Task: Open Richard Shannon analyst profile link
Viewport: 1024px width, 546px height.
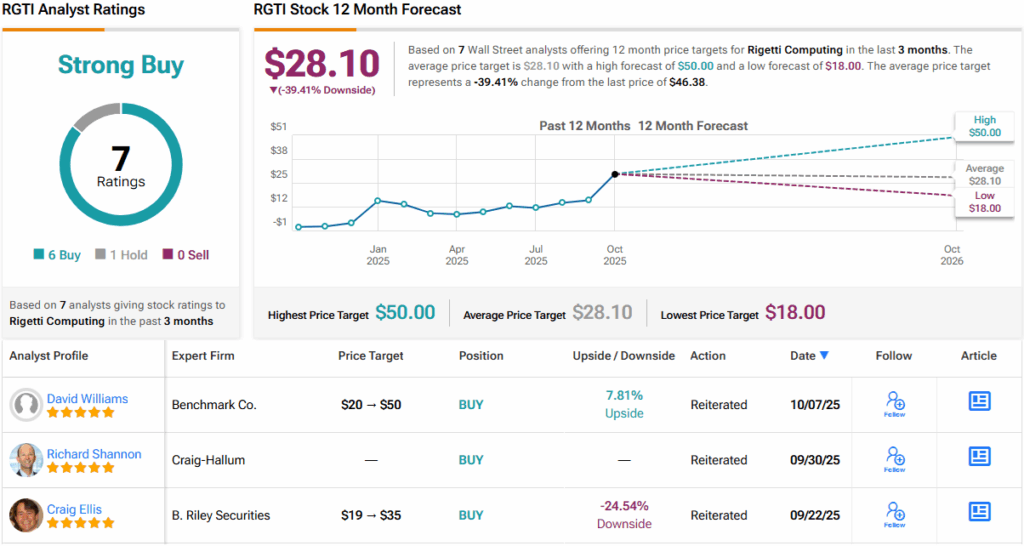Action: [94, 453]
